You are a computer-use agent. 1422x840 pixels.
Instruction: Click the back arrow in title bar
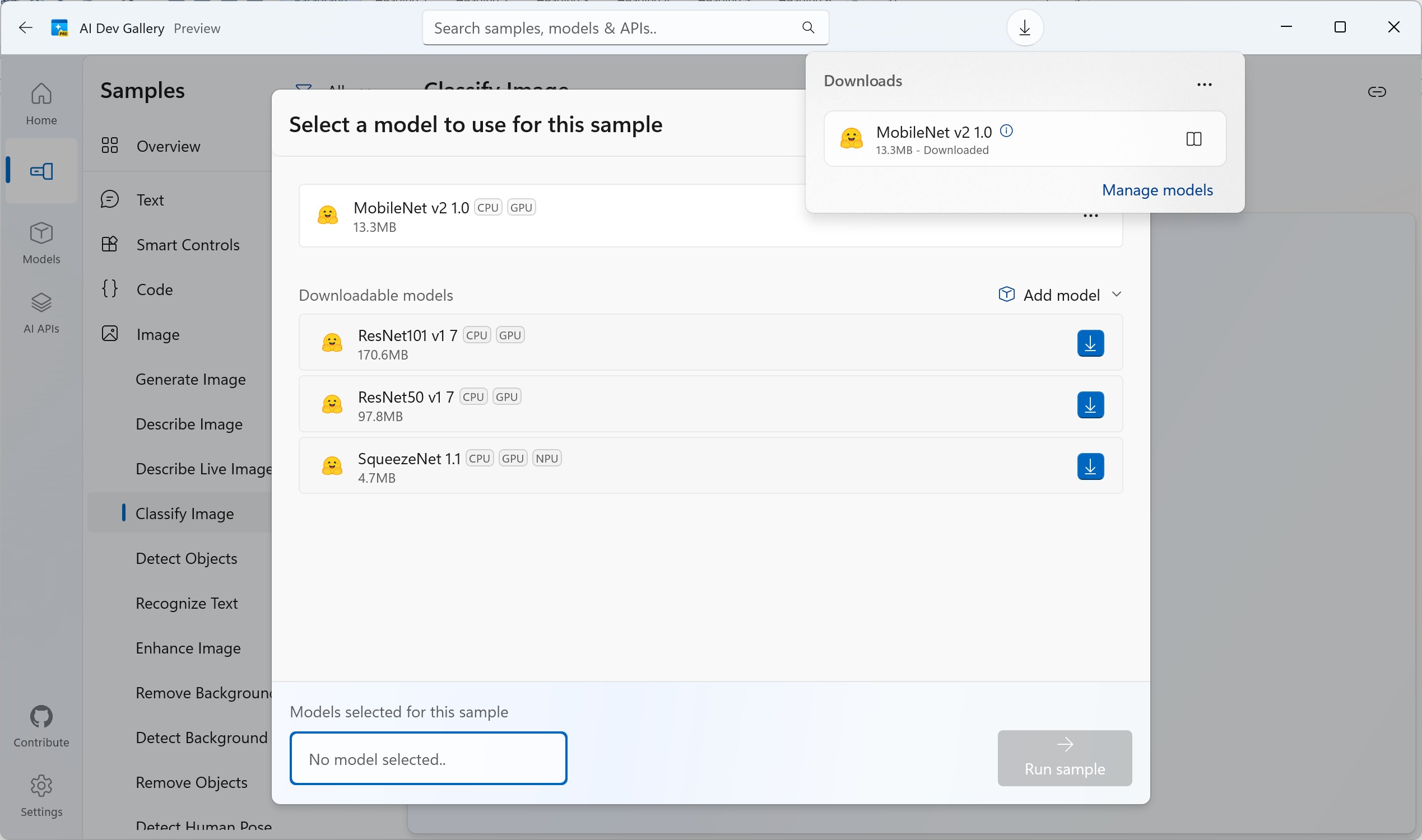tap(25, 28)
